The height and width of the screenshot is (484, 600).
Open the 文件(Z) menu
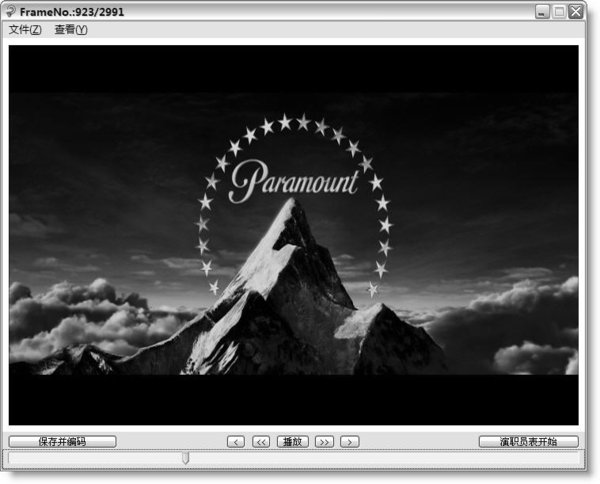(x=25, y=29)
